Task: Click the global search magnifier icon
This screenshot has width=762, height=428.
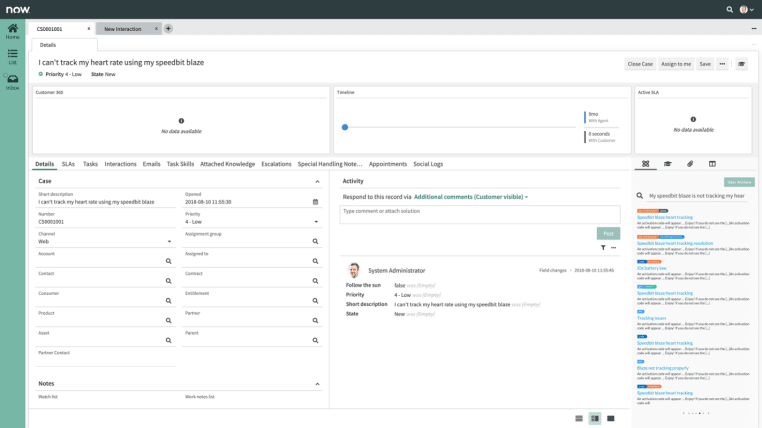Action: pyautogui.click(x=730, y=9)
